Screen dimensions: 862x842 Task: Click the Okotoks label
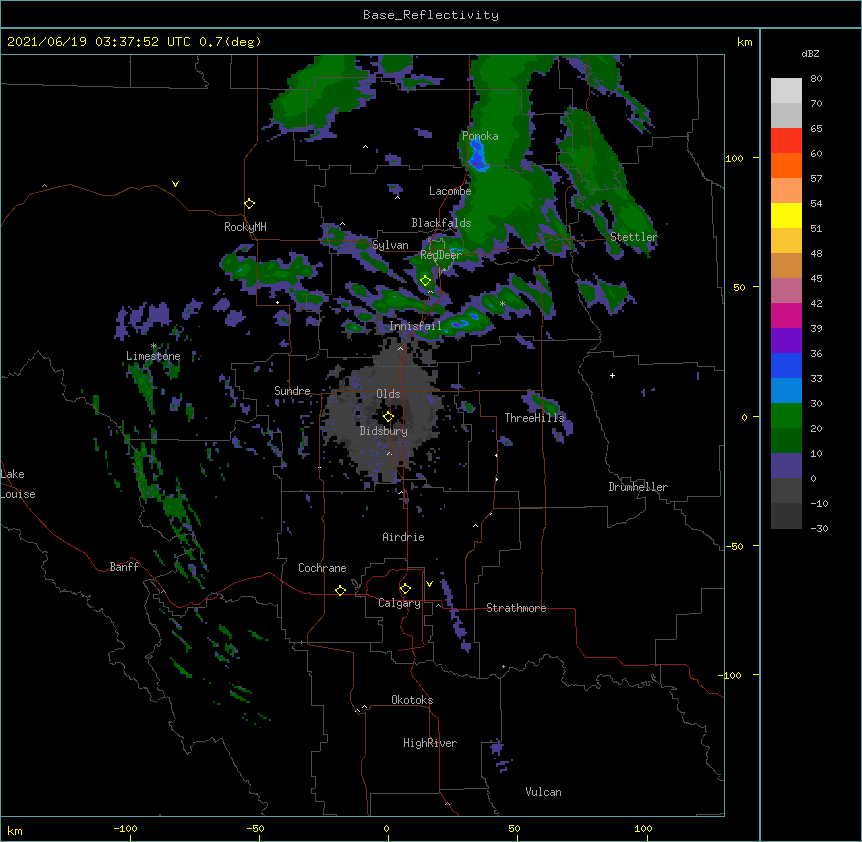412,700
